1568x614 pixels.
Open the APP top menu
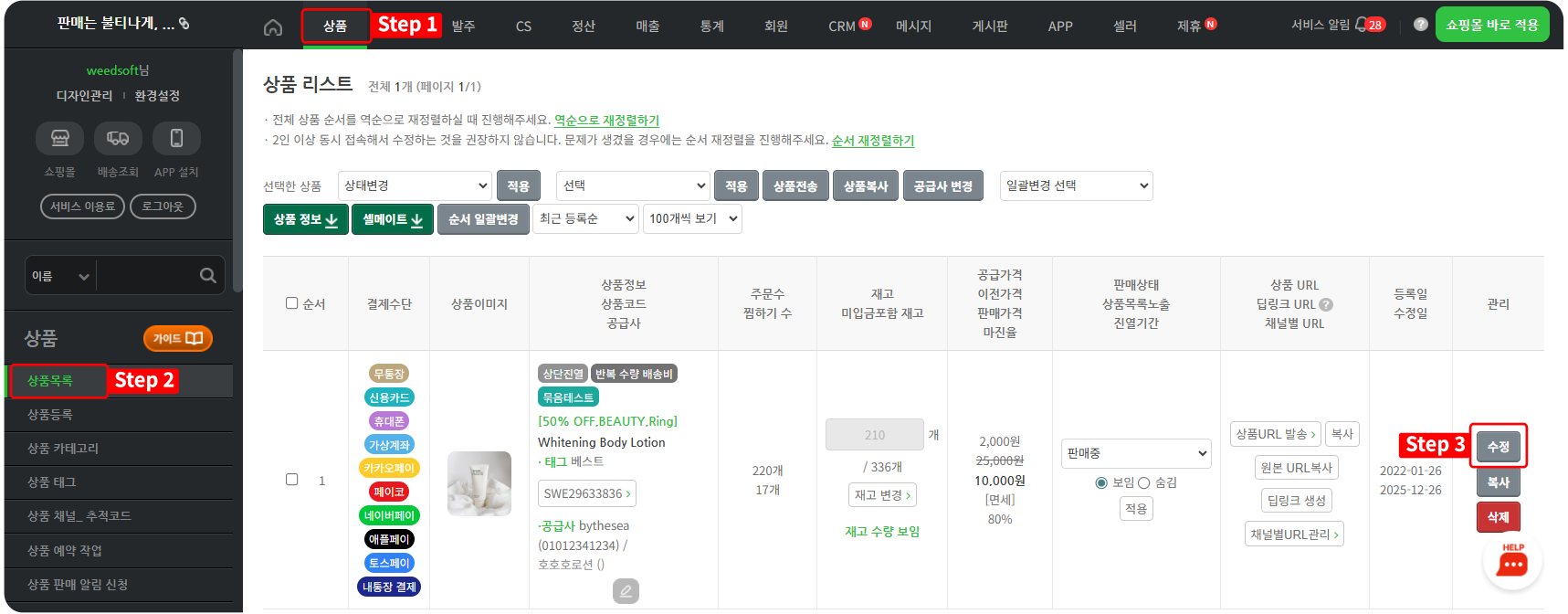tap(1060, 26)
